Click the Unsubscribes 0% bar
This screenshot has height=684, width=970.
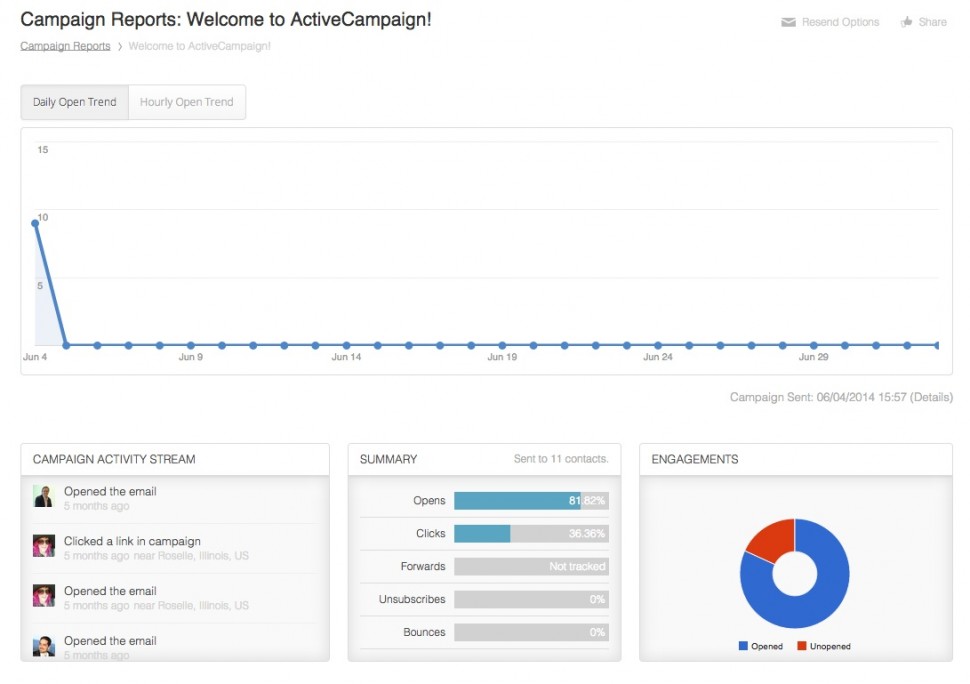[531, 599]
